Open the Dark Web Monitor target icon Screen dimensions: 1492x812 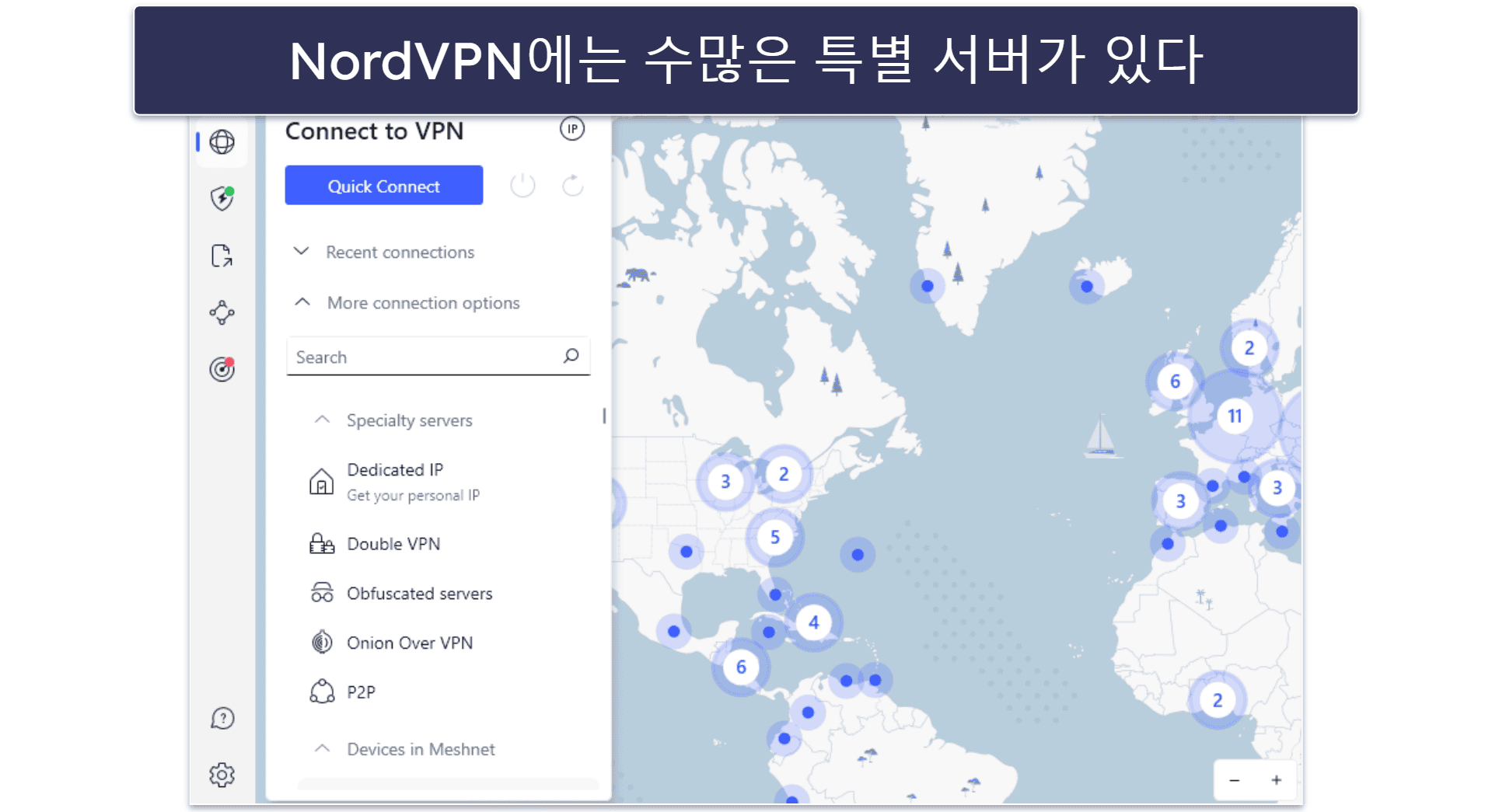222,368
